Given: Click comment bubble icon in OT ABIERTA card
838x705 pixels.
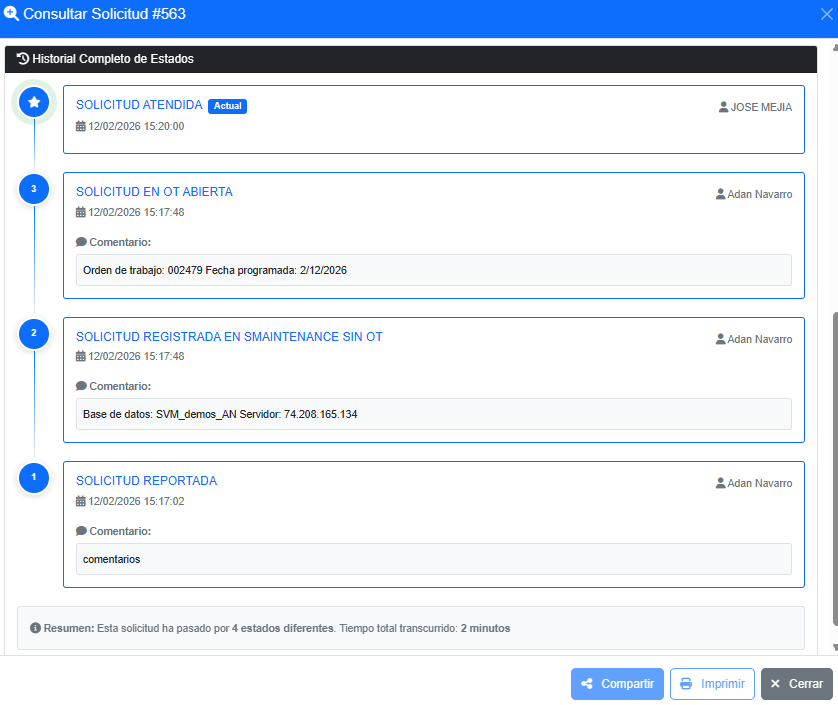Looking at the screenshot, I should [81, 242].
